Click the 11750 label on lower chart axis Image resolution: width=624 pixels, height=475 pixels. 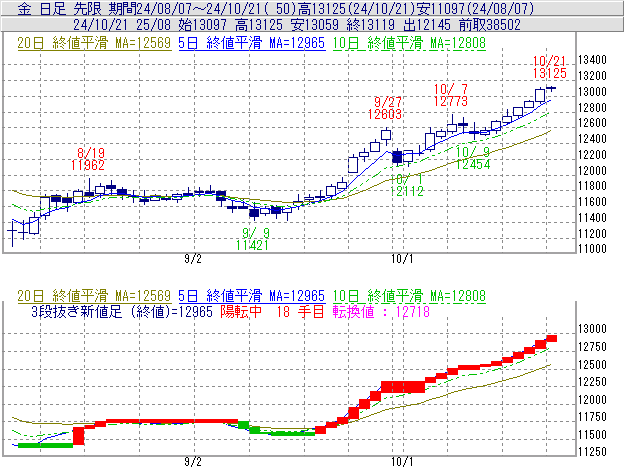coord(592,417)
